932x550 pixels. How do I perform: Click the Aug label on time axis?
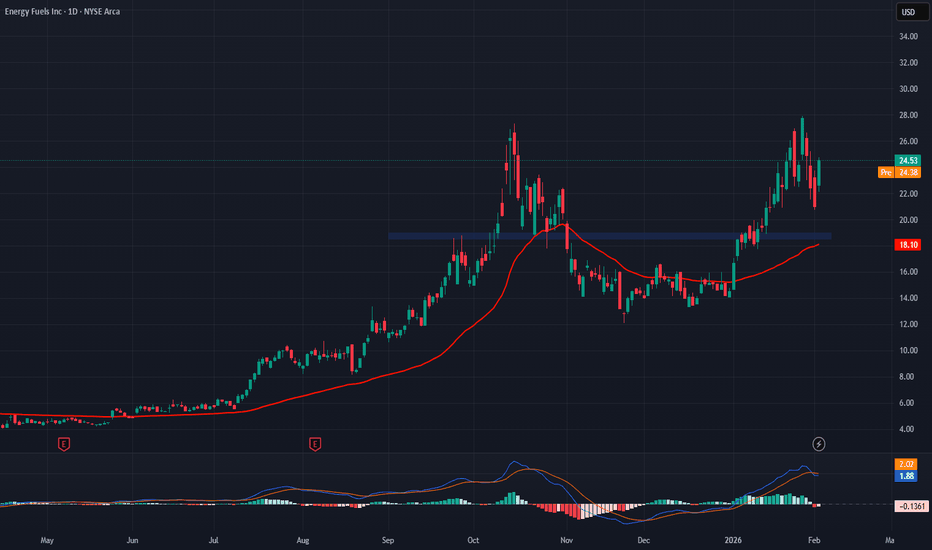303,540
